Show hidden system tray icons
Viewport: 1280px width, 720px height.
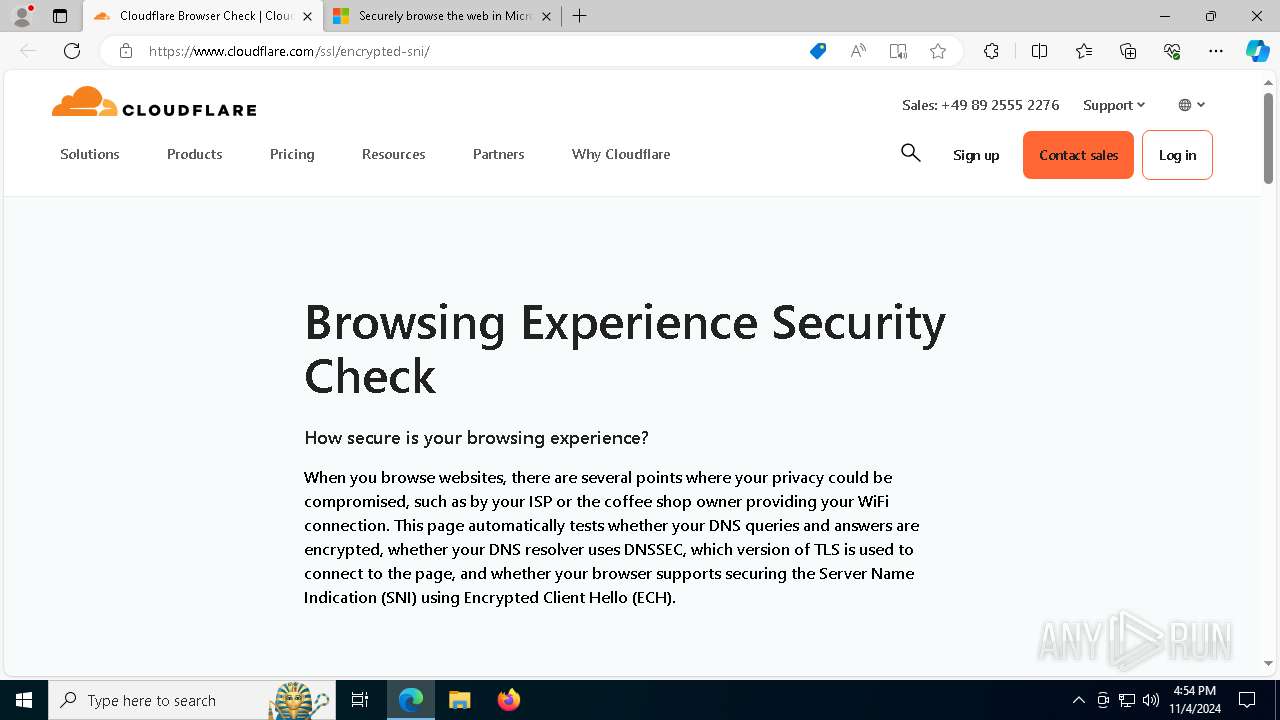coord(1078,700)
